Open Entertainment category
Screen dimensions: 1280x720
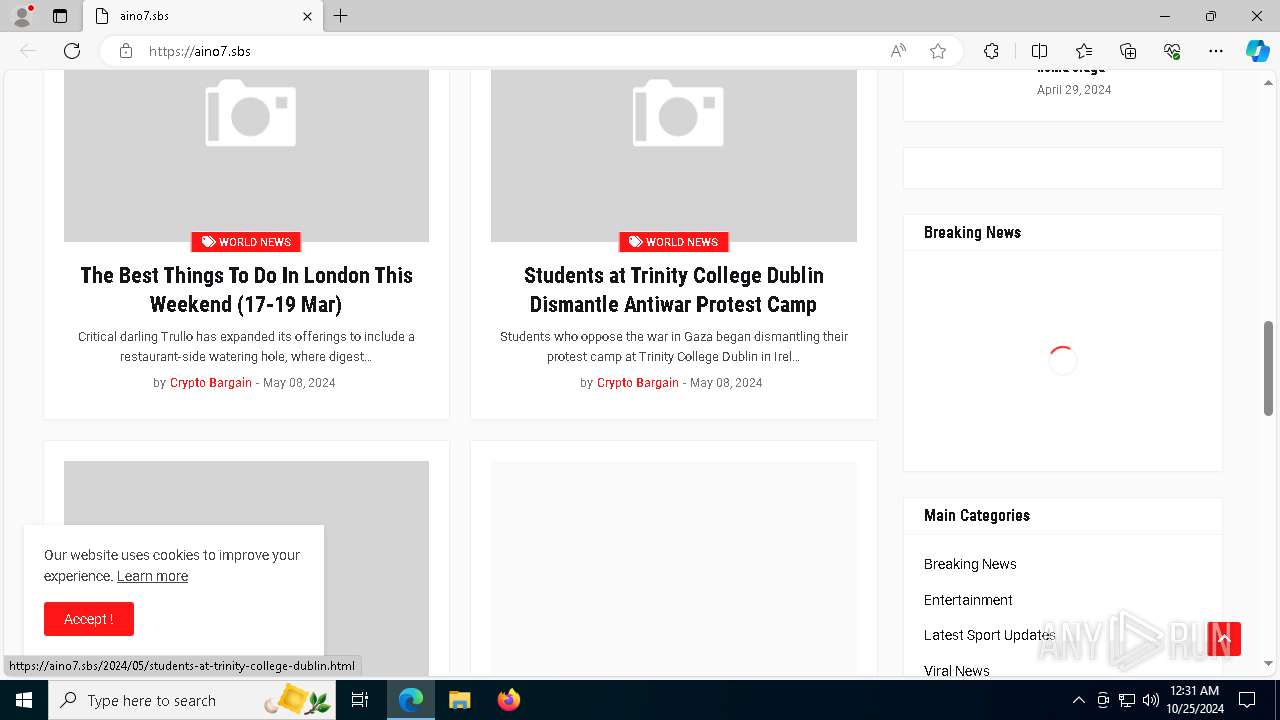968,600
